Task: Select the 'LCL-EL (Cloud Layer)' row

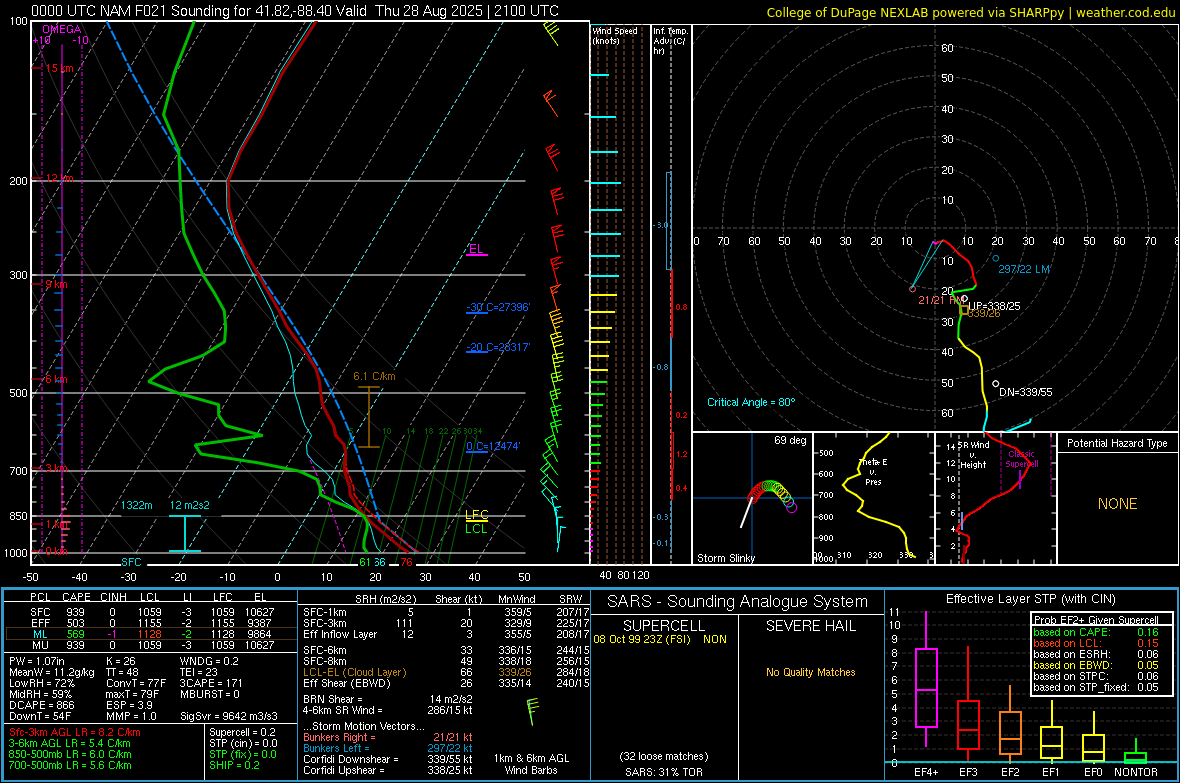Action: (446, 672)
